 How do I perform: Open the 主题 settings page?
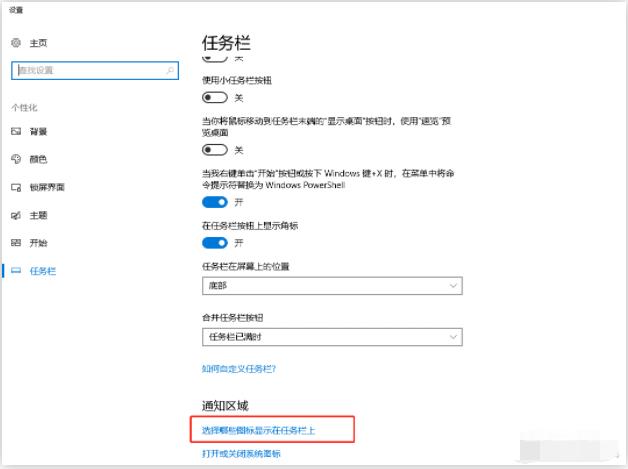point(38,215)
